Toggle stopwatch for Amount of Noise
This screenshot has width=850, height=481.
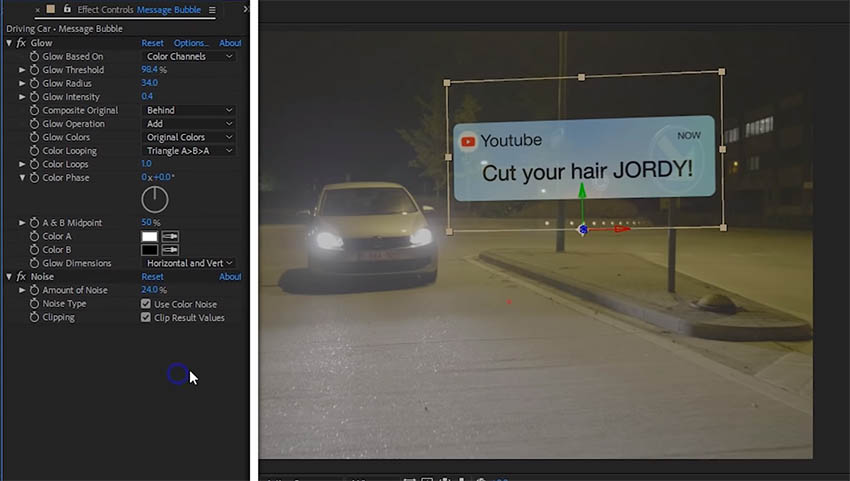34,290
